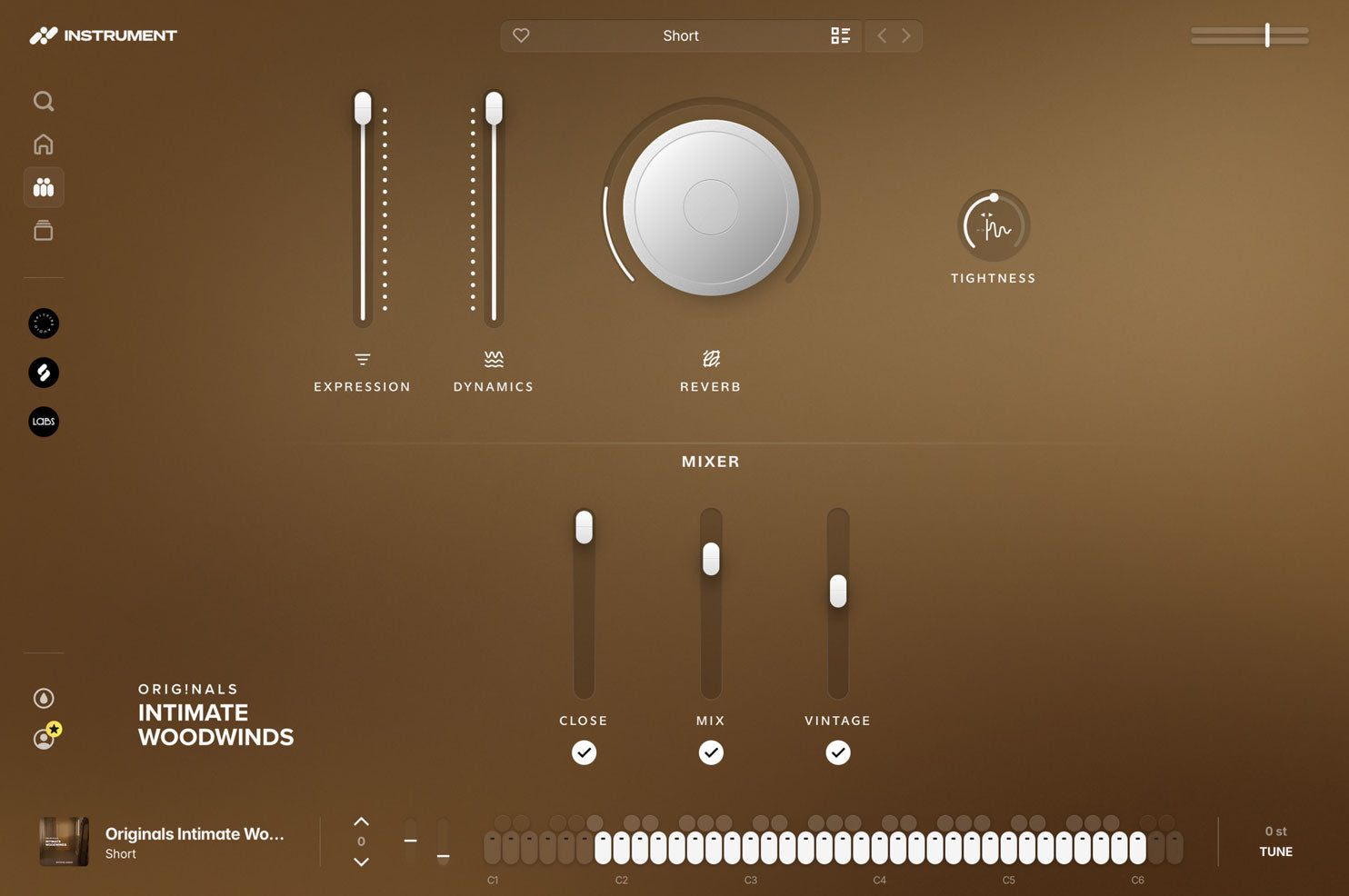This screenshot has height=896, width=1349.
Task: Click the MIXER heading
Action: pyautogui.click(x=711, y=462)
